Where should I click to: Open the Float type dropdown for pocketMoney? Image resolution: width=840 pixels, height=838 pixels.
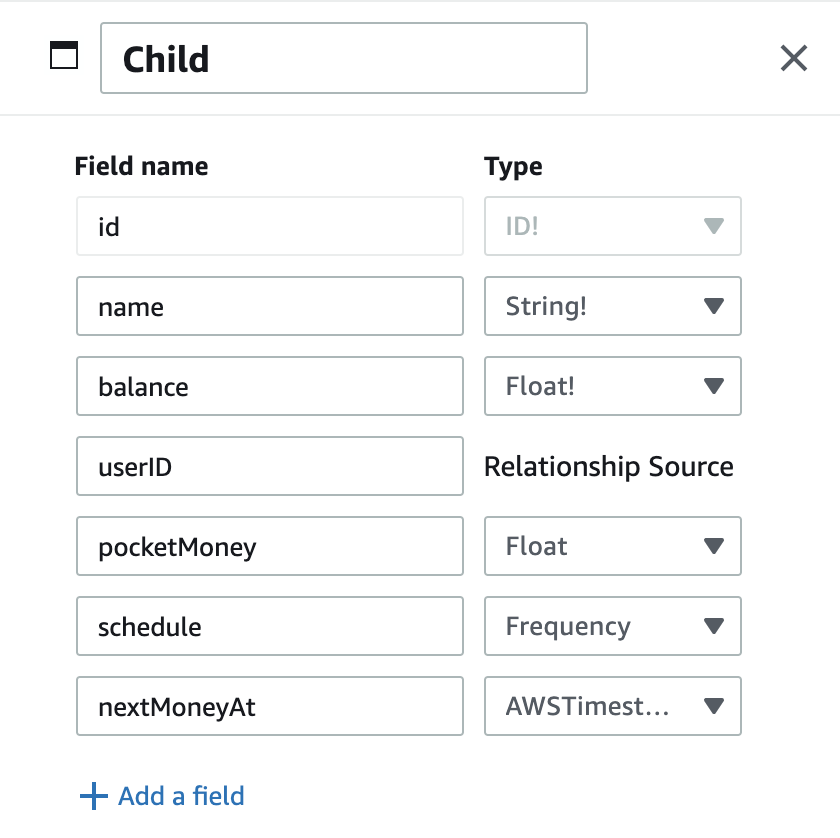[613, 546]
